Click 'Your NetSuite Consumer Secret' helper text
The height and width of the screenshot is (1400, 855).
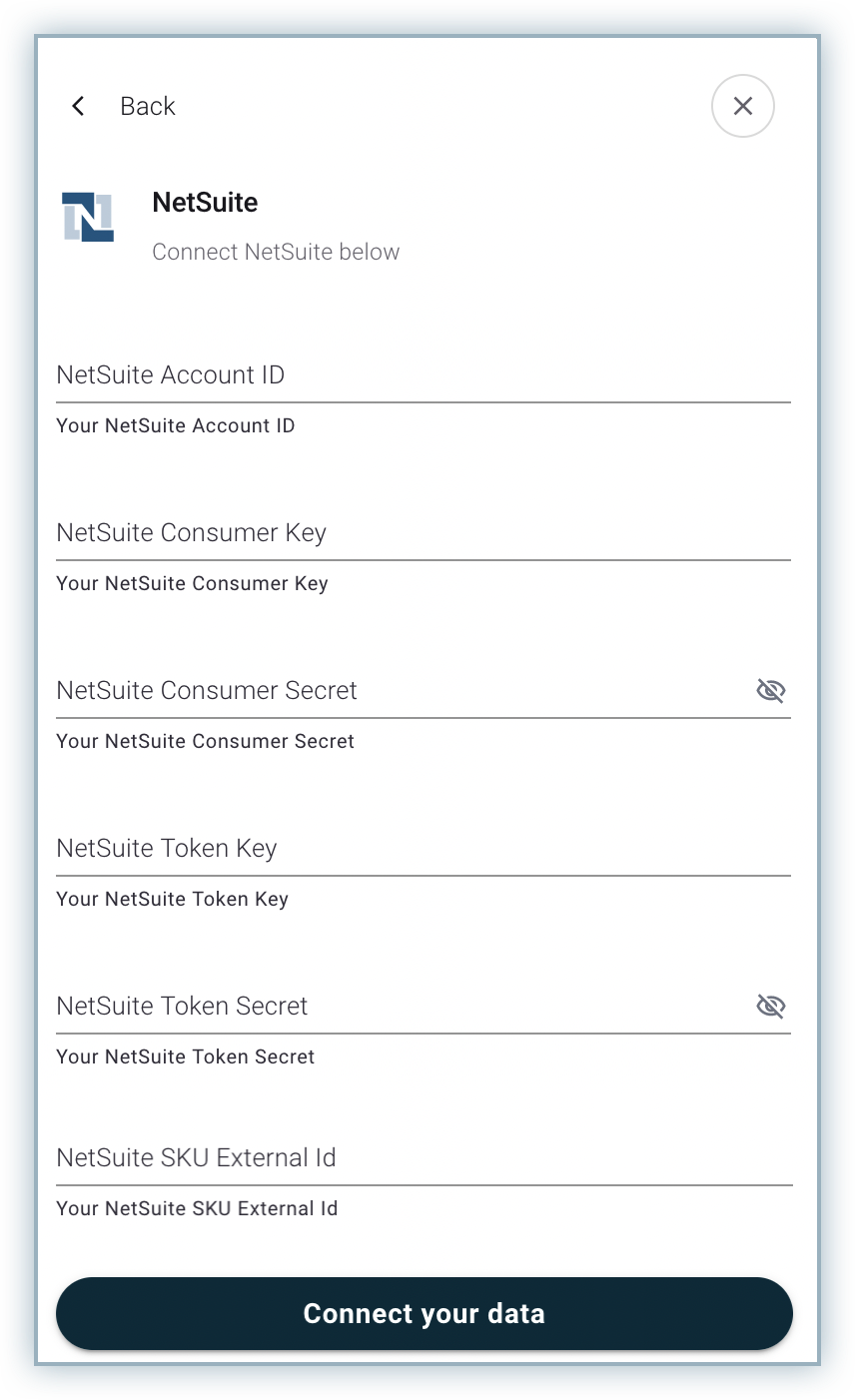coord(205,742)
